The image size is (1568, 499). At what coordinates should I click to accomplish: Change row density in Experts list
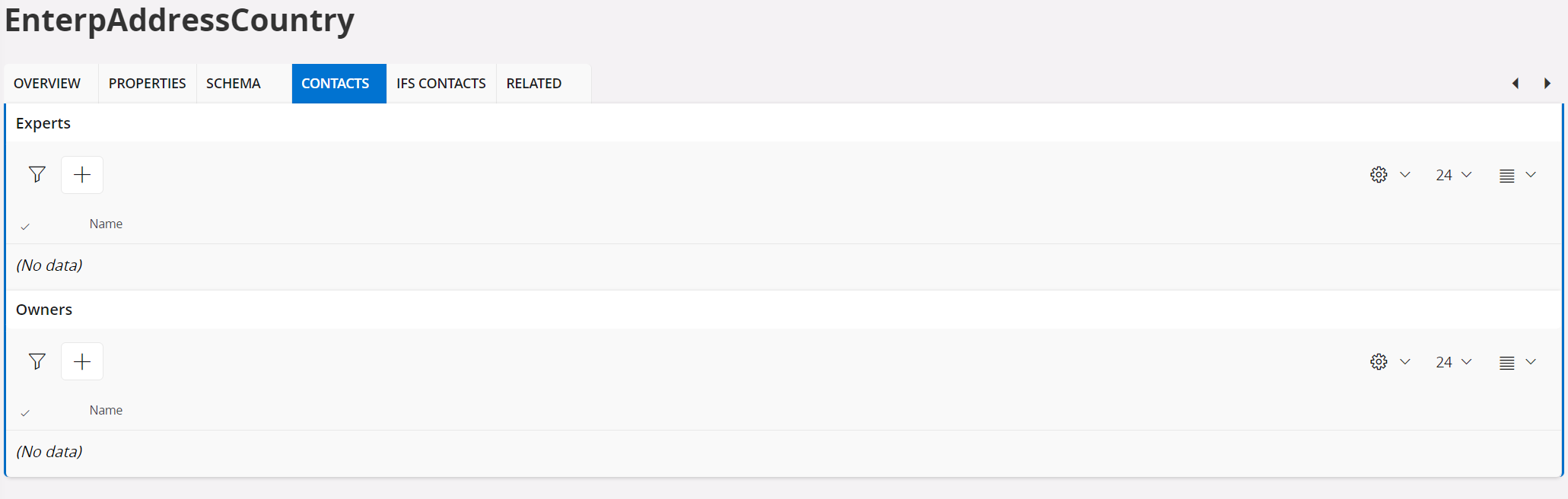point(1506,176)
